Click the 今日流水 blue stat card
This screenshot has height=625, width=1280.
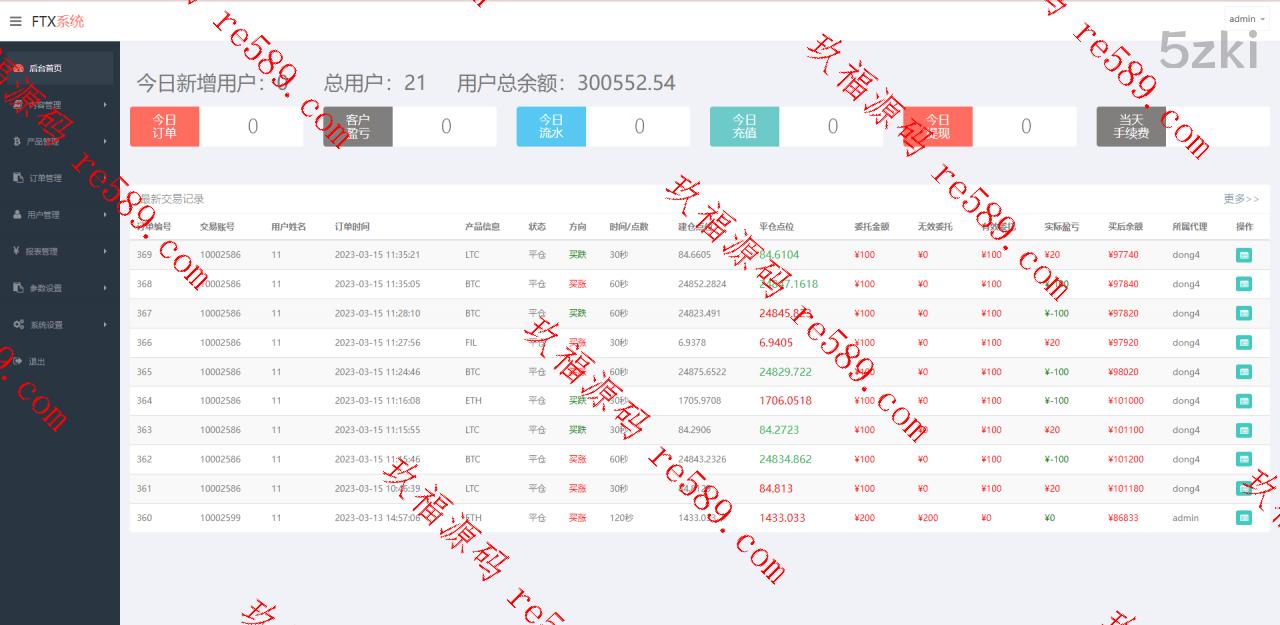pos(551,127)
